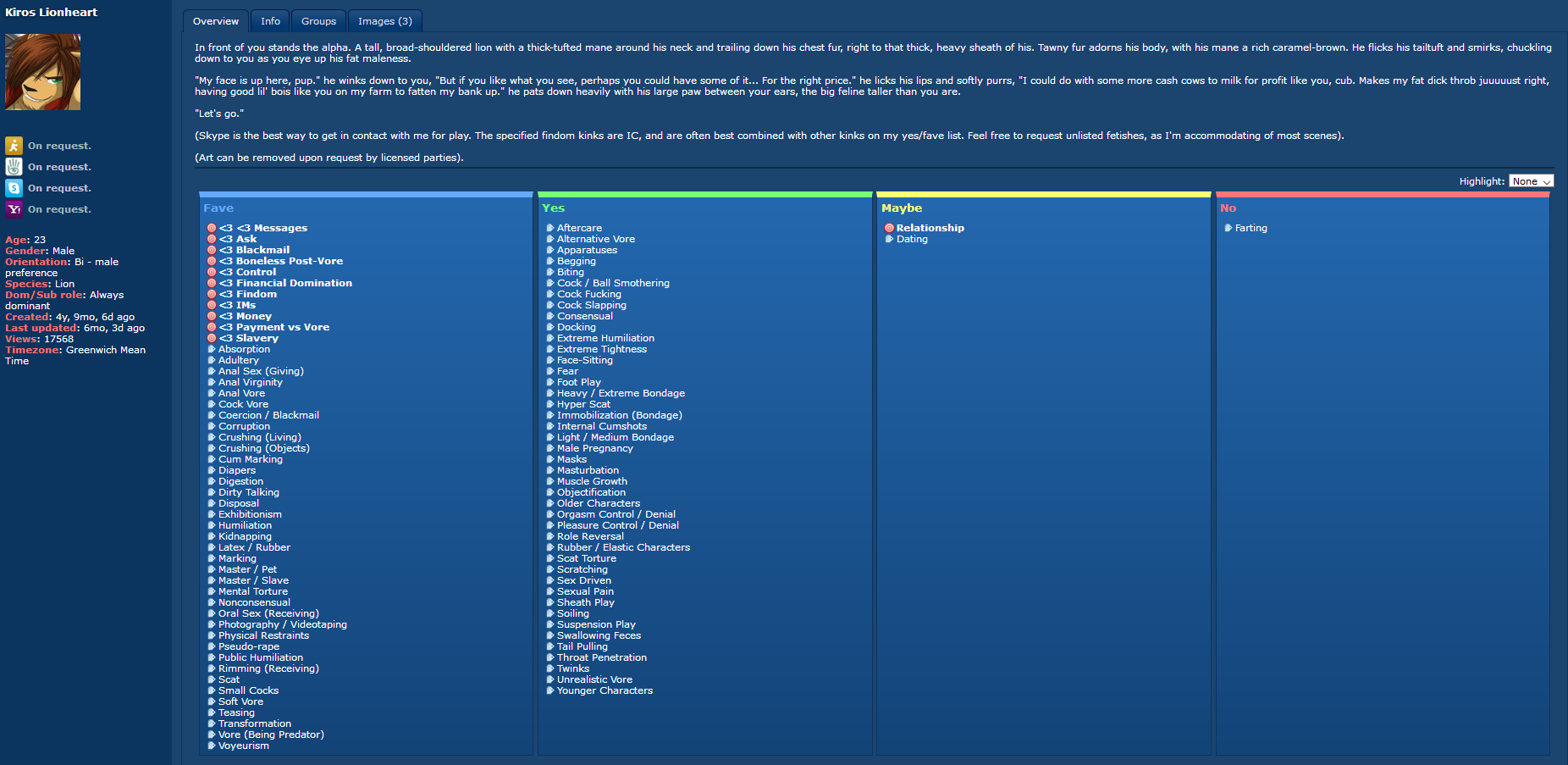This screenshot has height=765, width=1568.
Task: Click the No column header
Action: [1228, 208]
